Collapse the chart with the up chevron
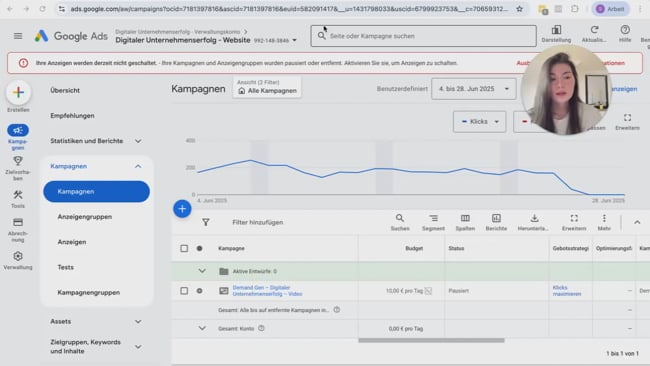 tap(637, 223)
